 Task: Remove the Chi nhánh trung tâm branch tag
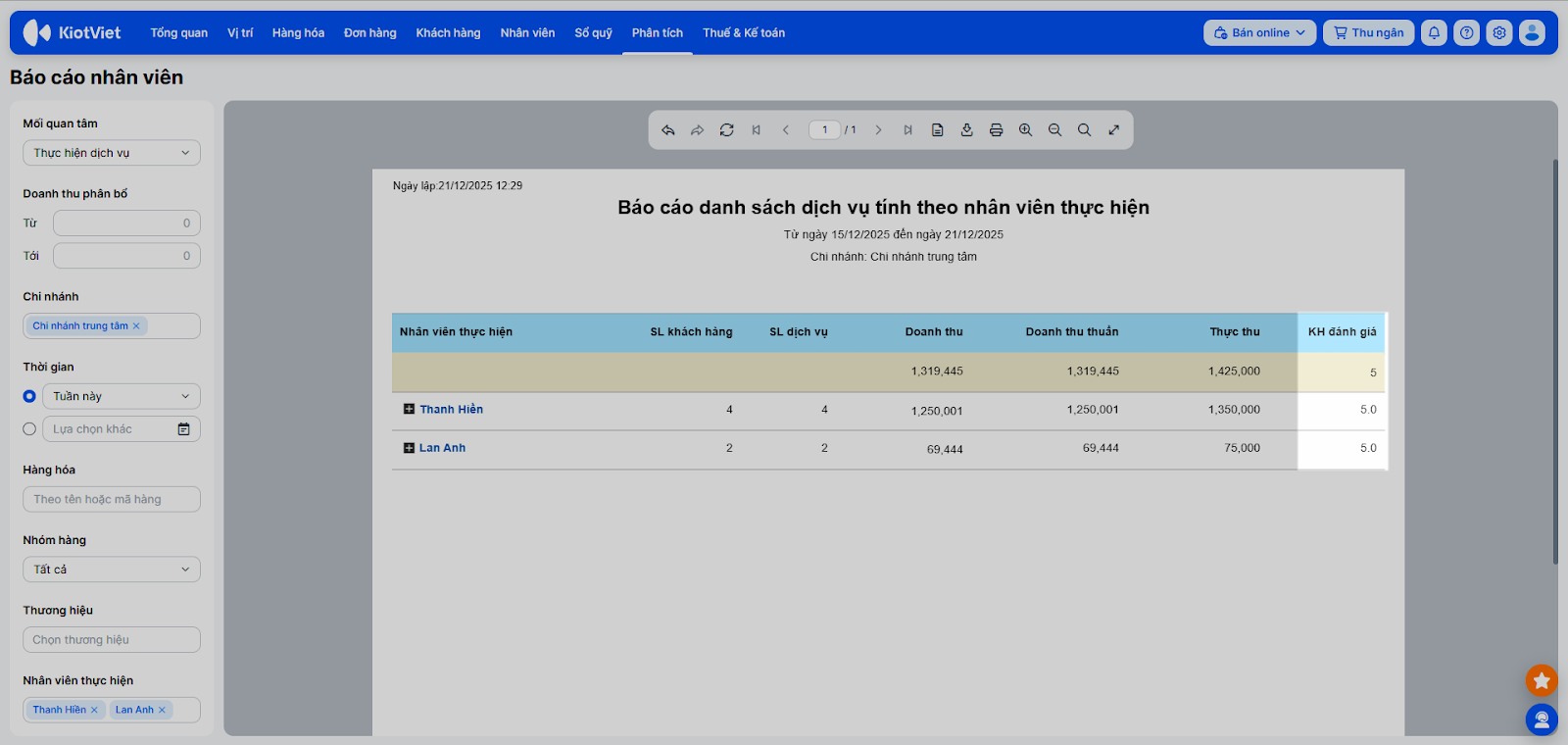(136, 326)
